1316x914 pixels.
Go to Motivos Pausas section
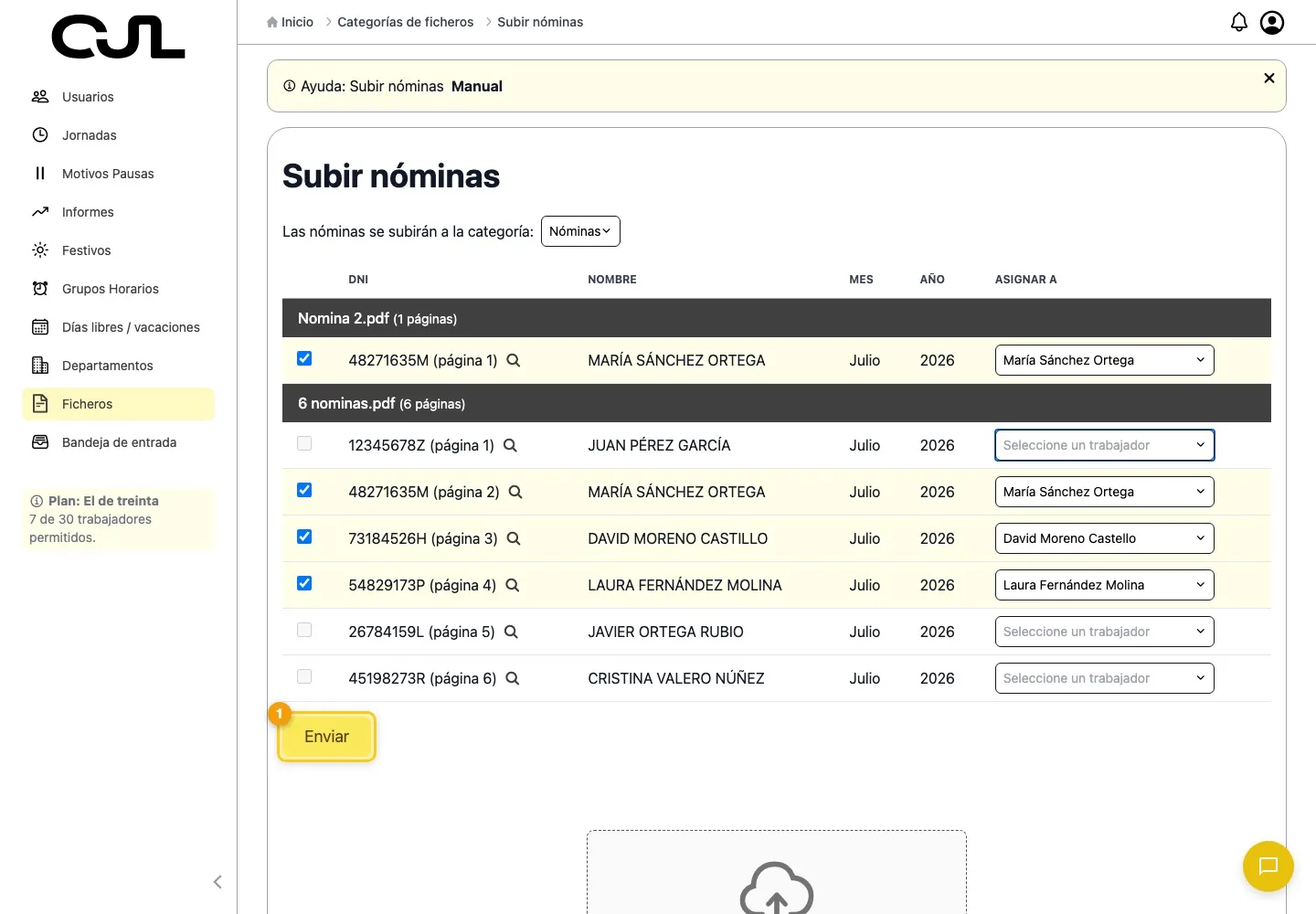[118, 174]
